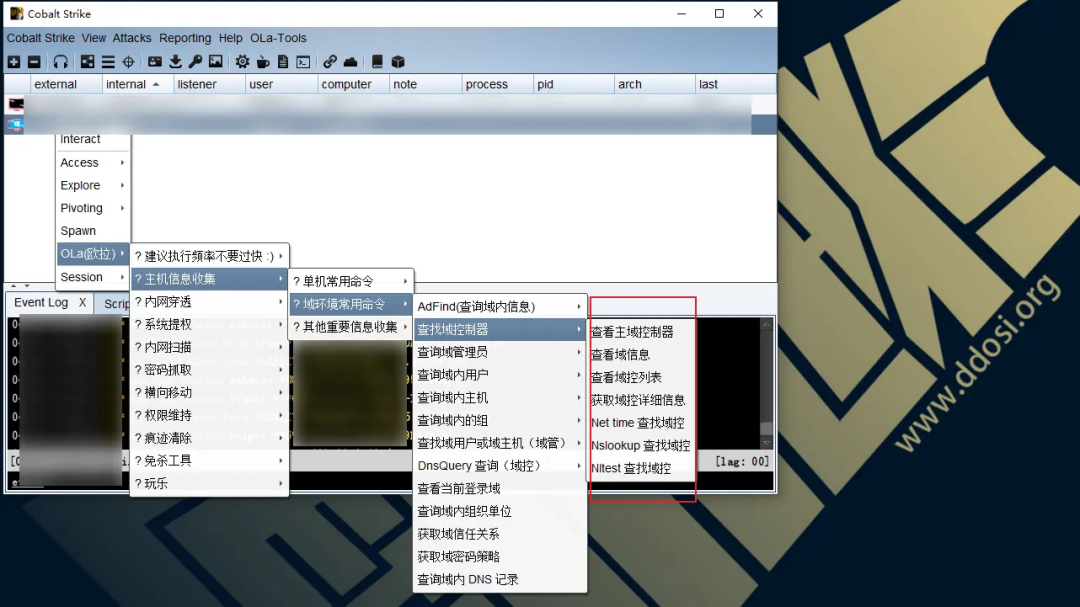The width and height of the screenshot is (1080, 607).
Task: Select 查看当前登录域 menu entry
Action: click(500, 488)
